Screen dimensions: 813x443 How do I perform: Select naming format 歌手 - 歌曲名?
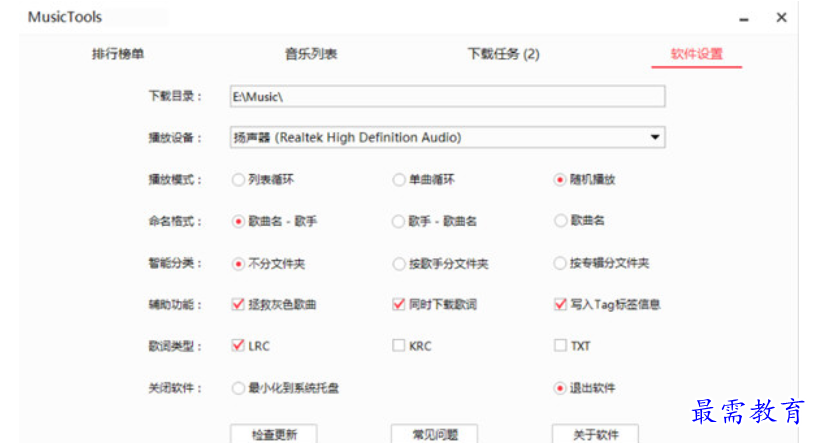click(x=398, y=222)
